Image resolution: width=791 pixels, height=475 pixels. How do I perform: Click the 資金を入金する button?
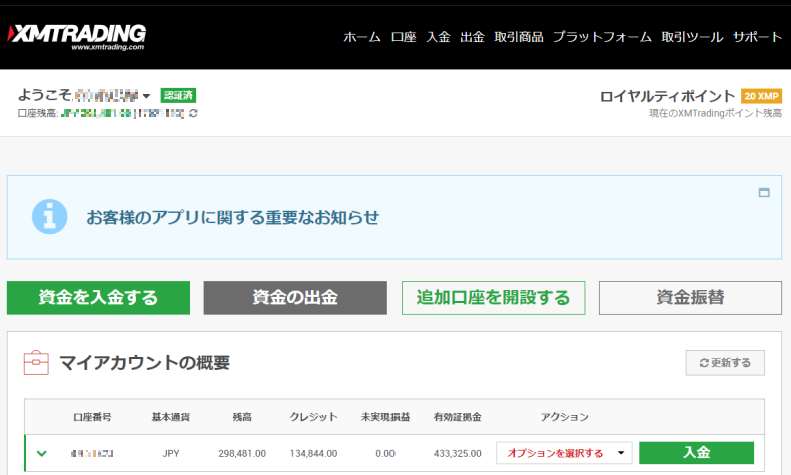point(98,298)
